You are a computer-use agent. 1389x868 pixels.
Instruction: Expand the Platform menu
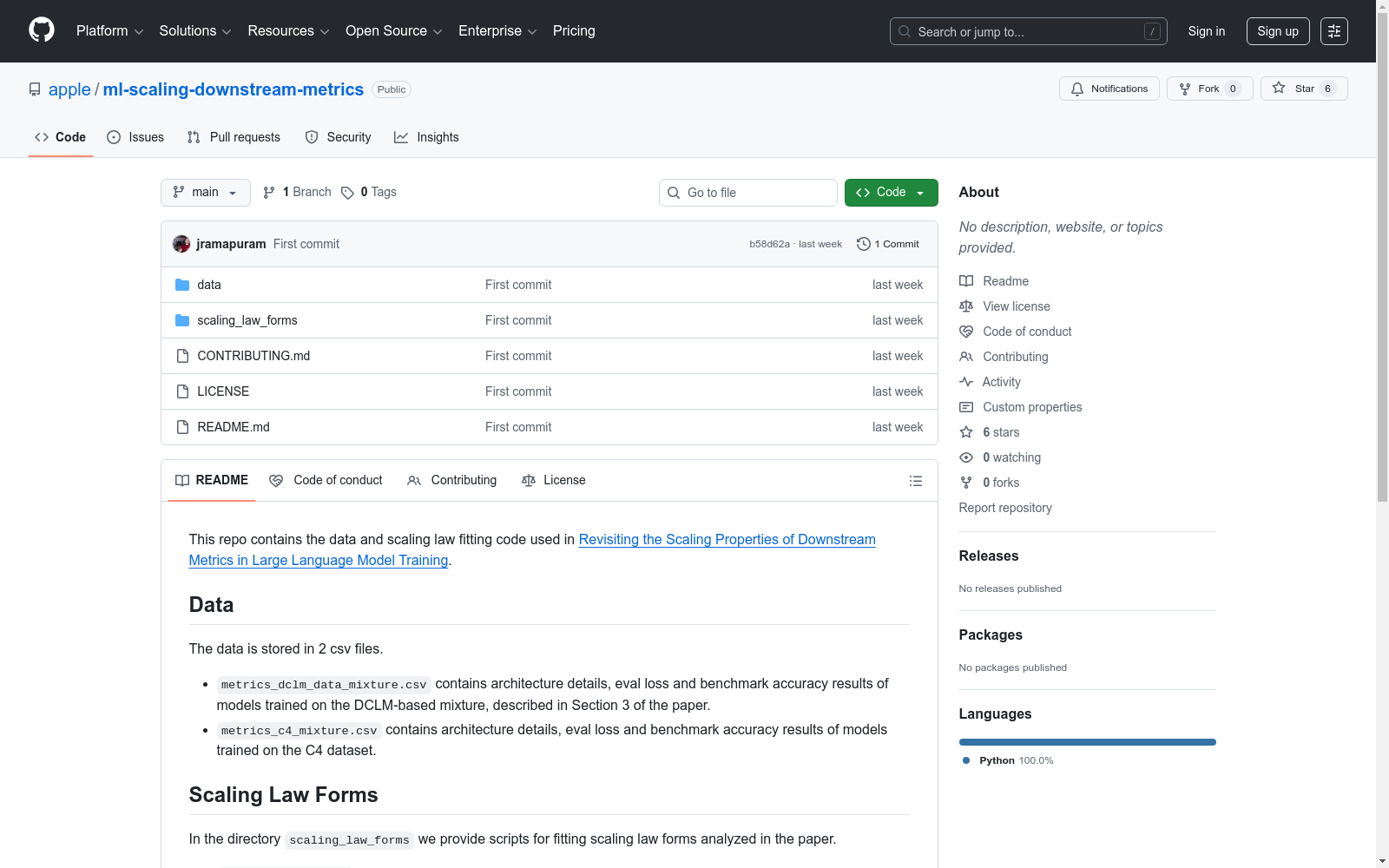tap(109, 31)
